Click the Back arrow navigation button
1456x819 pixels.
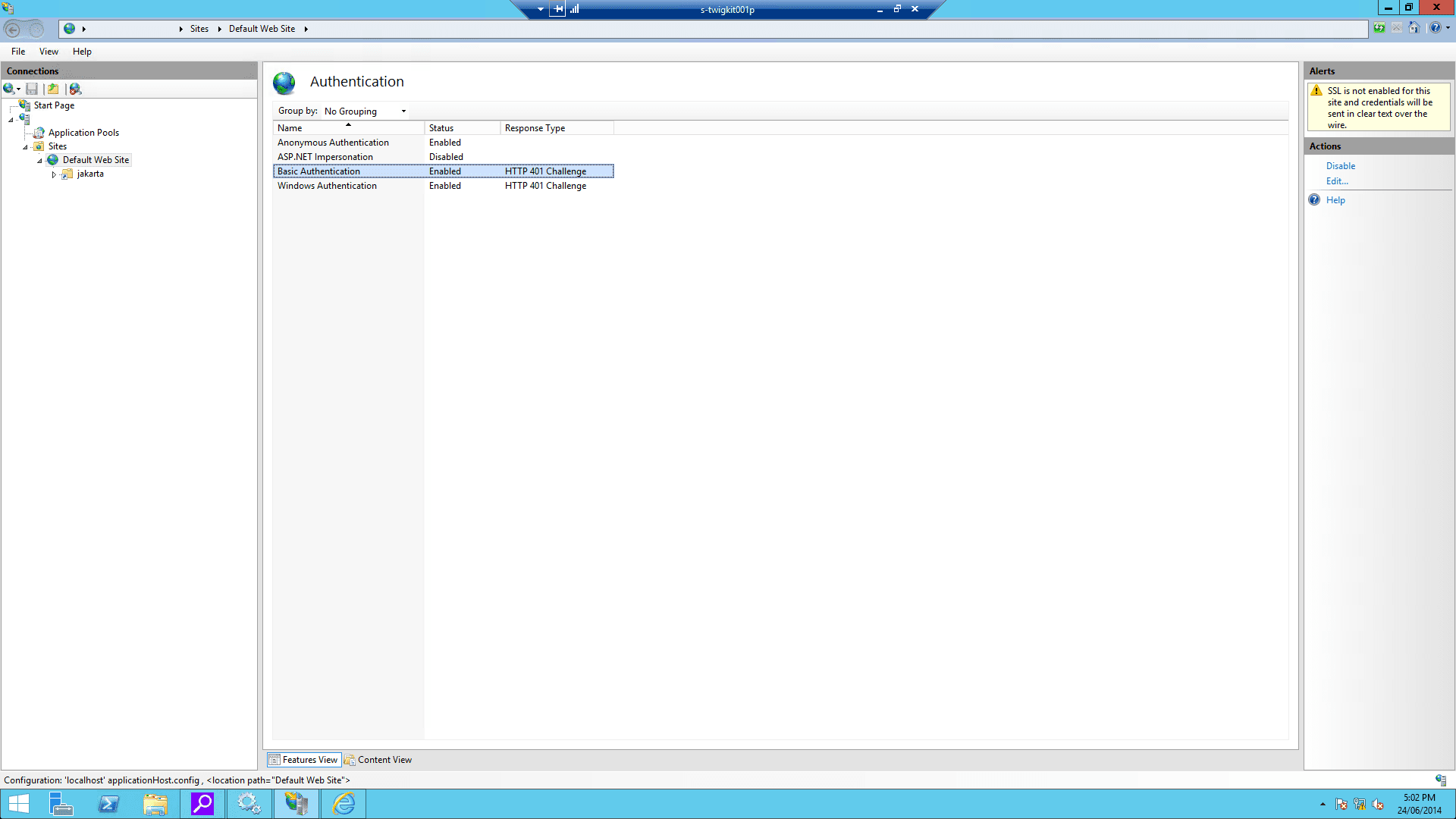(x=13, y=30)
